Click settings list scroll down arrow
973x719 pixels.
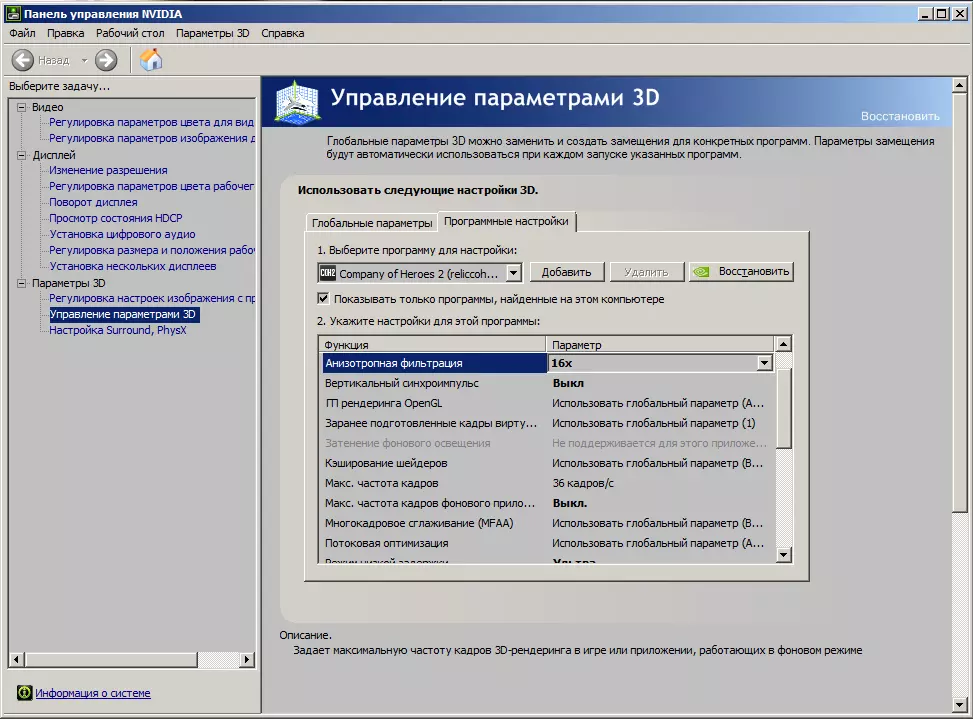point(784,555)
